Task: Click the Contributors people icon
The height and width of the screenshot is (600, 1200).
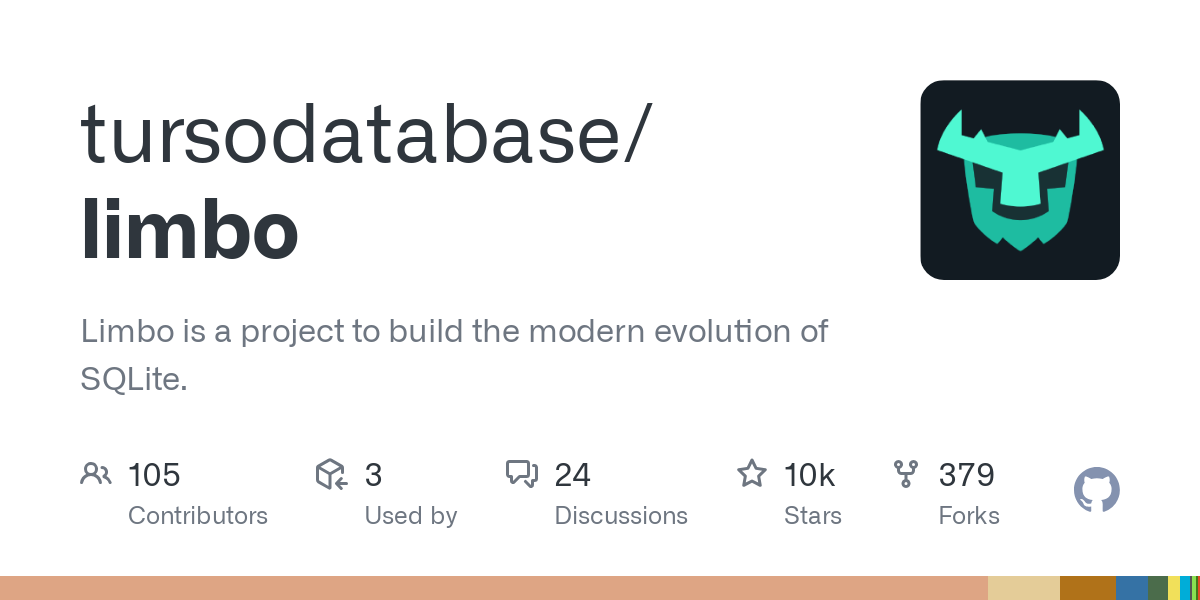Action: tap(95, 474)
